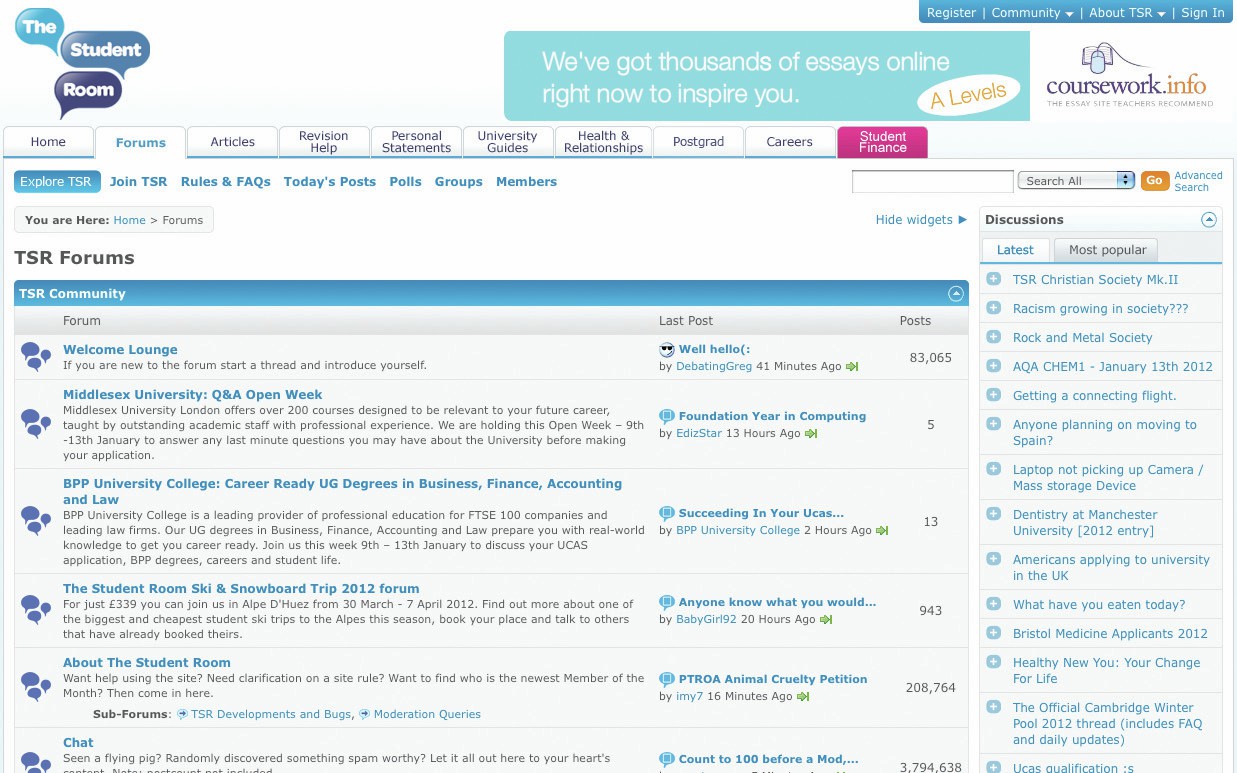Open user DebatingGreg's profile

[x=714, y=367]
